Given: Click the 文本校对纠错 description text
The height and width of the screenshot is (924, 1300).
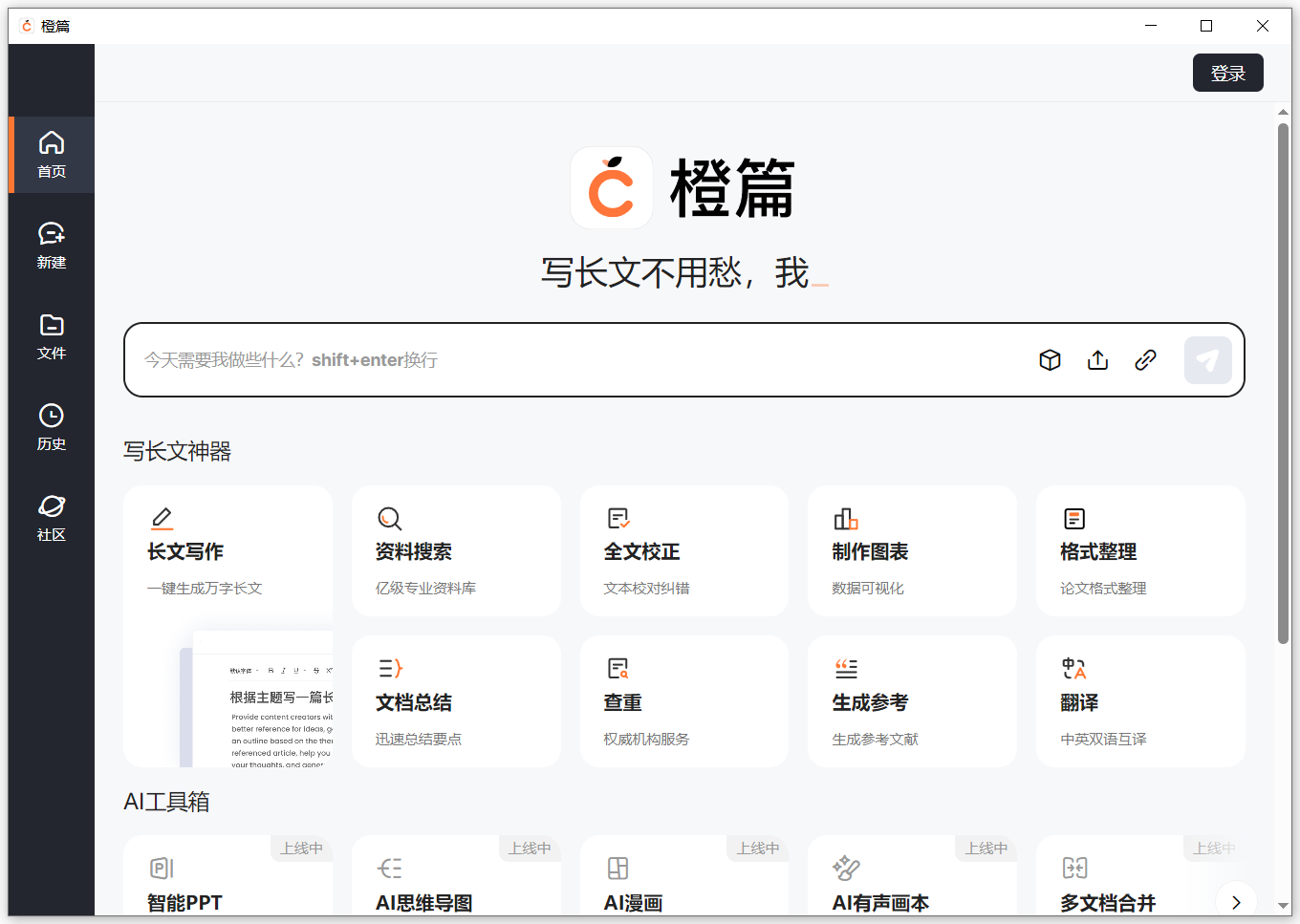Looking at the screenshot, I should pyautogui.click(x=646, y=589).
